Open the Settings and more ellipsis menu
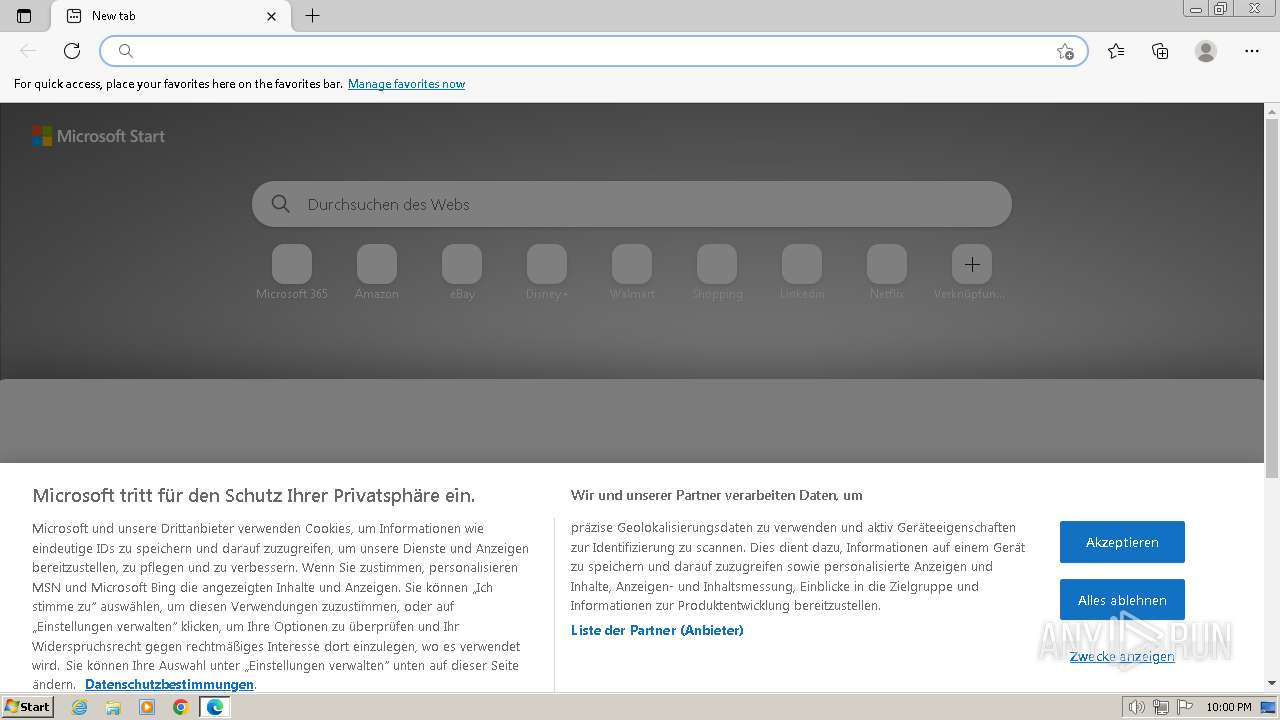 click(x=1252, y=51)
